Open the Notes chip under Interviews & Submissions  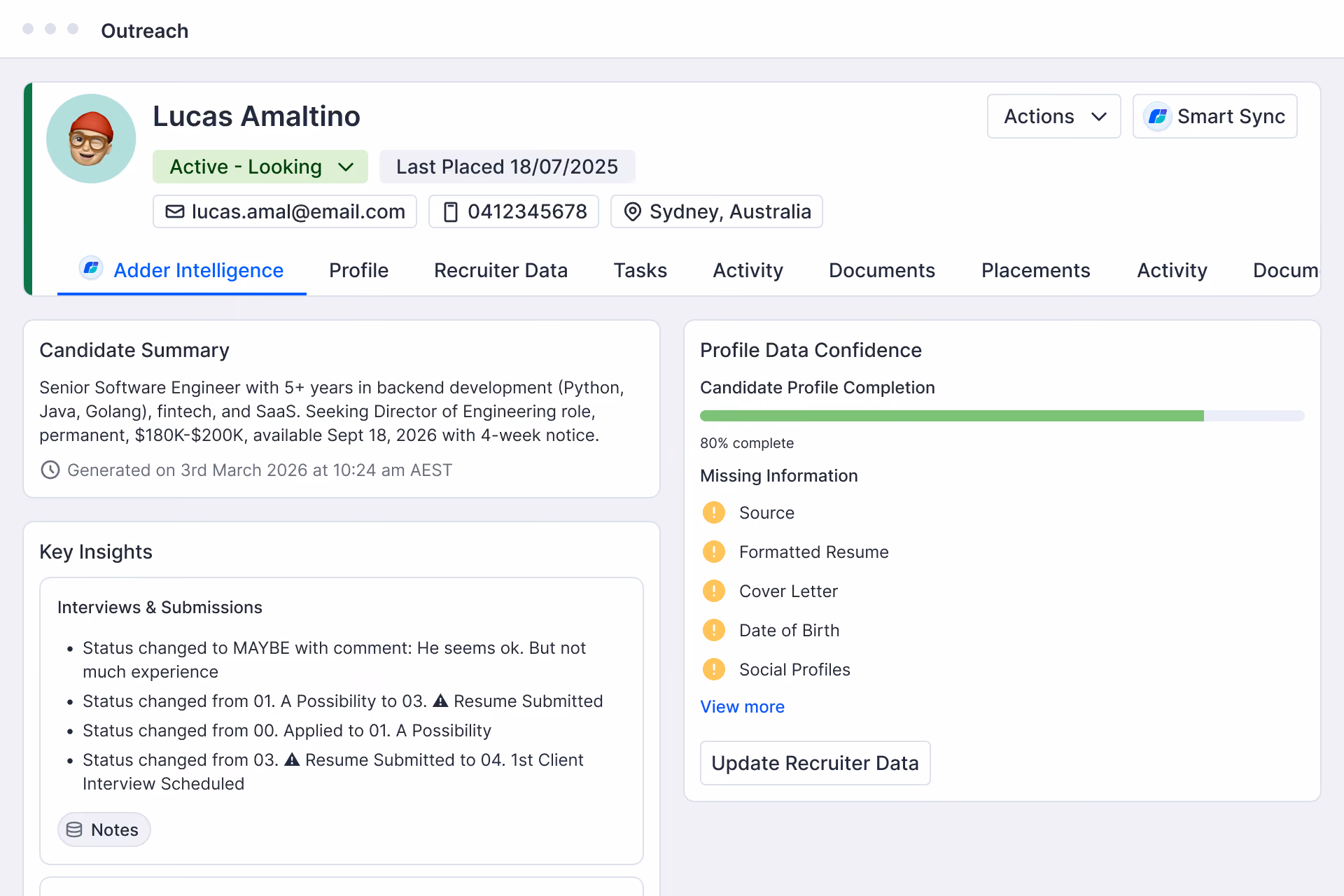104,829
